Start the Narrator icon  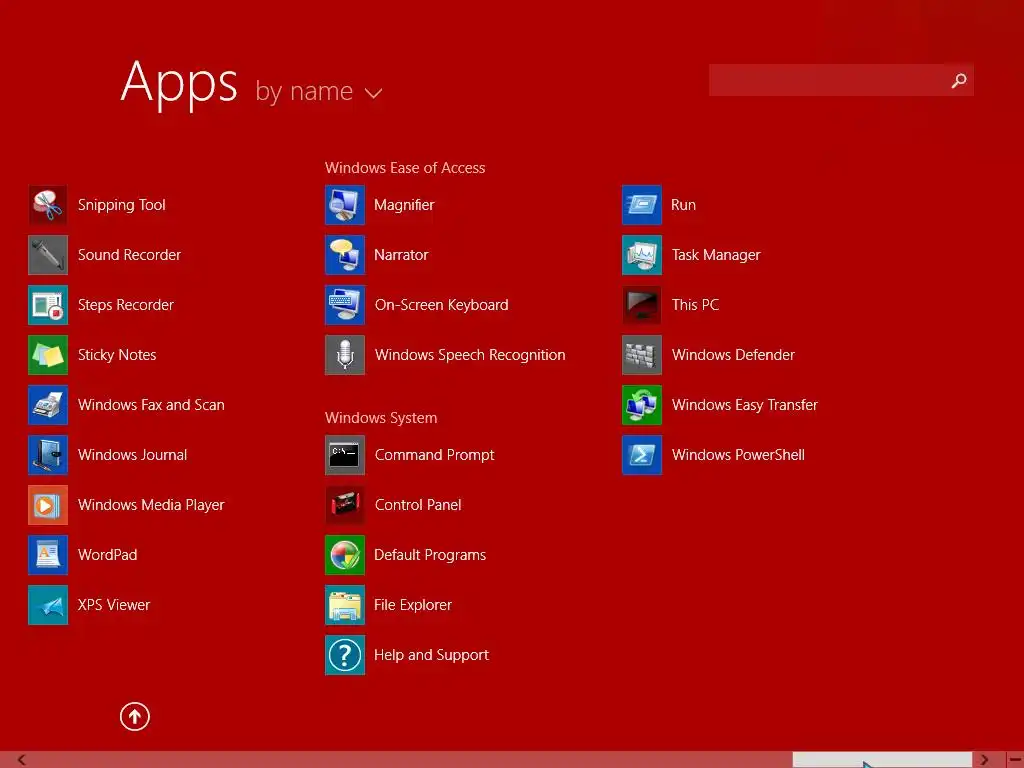coord(345,255)
